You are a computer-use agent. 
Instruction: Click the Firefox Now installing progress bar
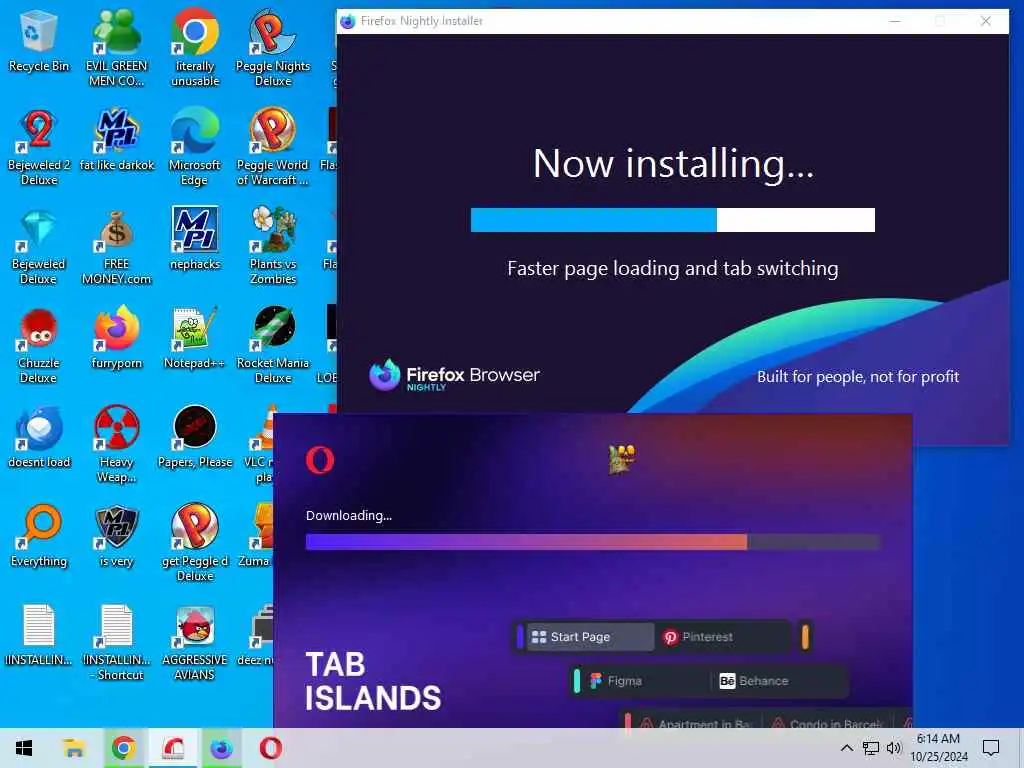coord(673,220)
